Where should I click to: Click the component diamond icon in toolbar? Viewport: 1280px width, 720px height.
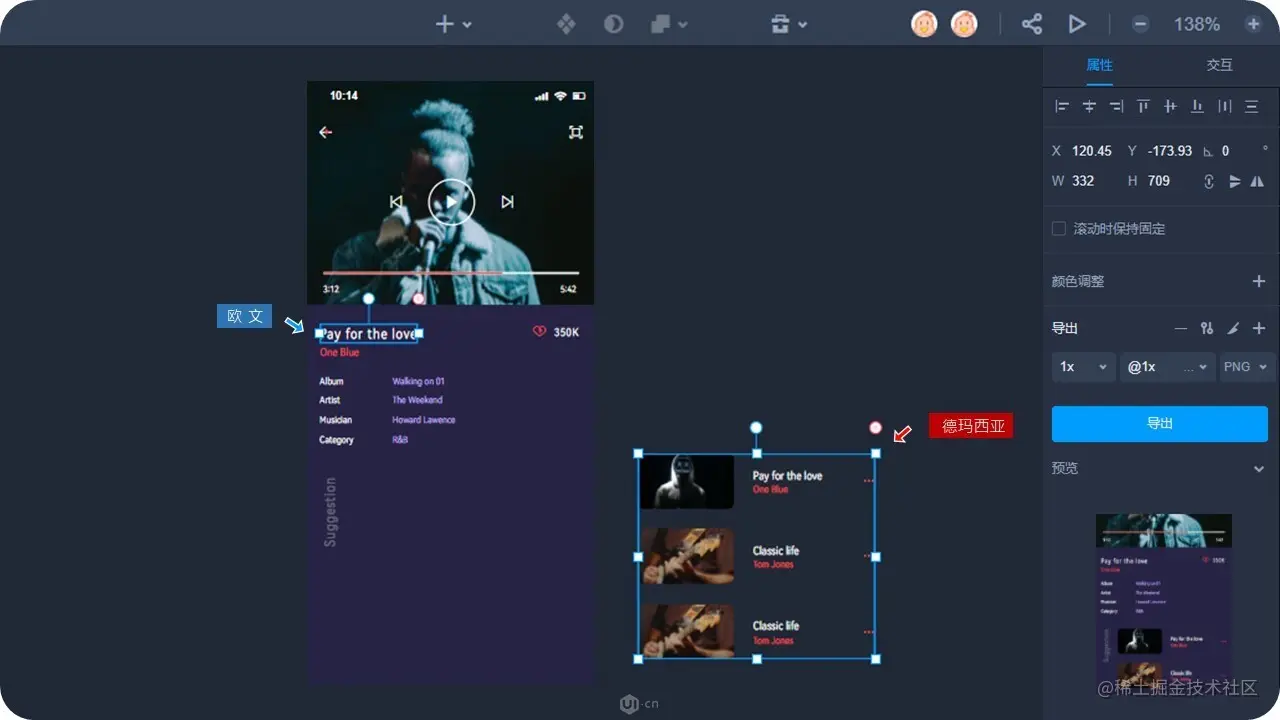tap(566, 24)
